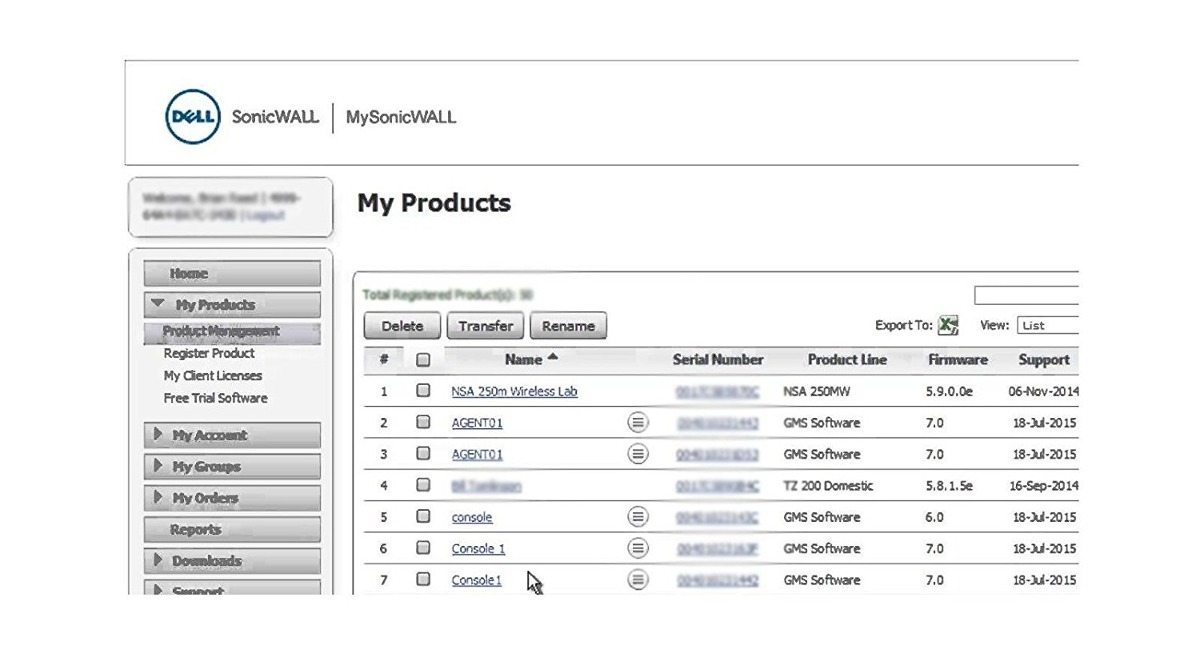Export product list to Excel icon

(948, 326)
